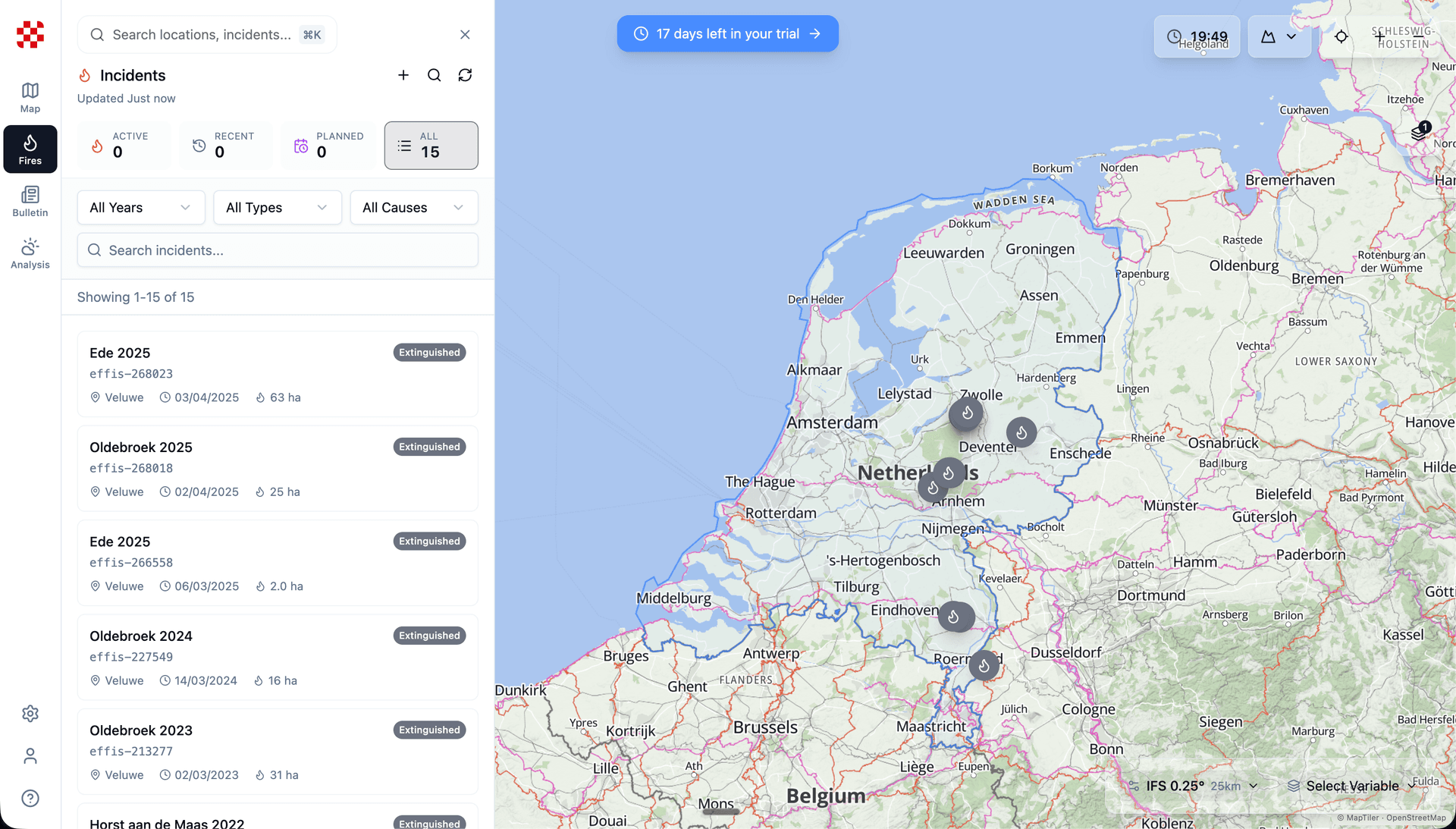Open the Analysis section in the sidebar
This screenshot has width=1456, height=829.
pyautogui.click(x=30, y=253)
